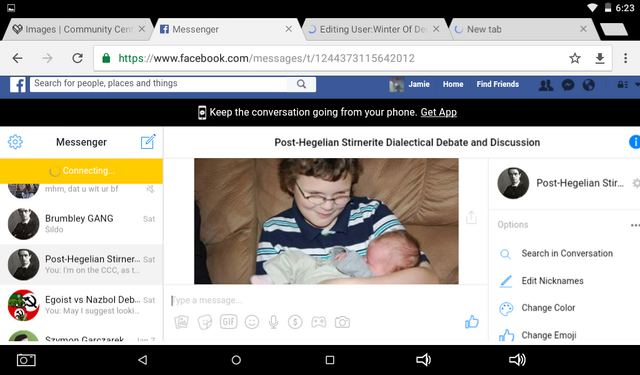The width and height of the screenshot is (640, 375).
Task: Open a new browser tab button
Action: click(x=613, y=29)
